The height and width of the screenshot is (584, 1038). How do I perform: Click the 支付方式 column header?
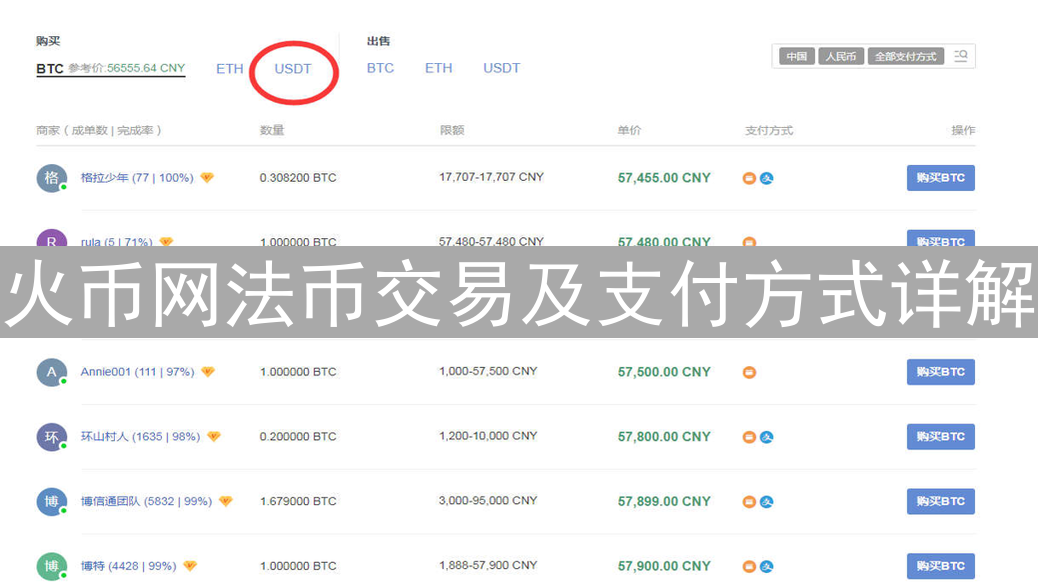click(x=769, y=130)
